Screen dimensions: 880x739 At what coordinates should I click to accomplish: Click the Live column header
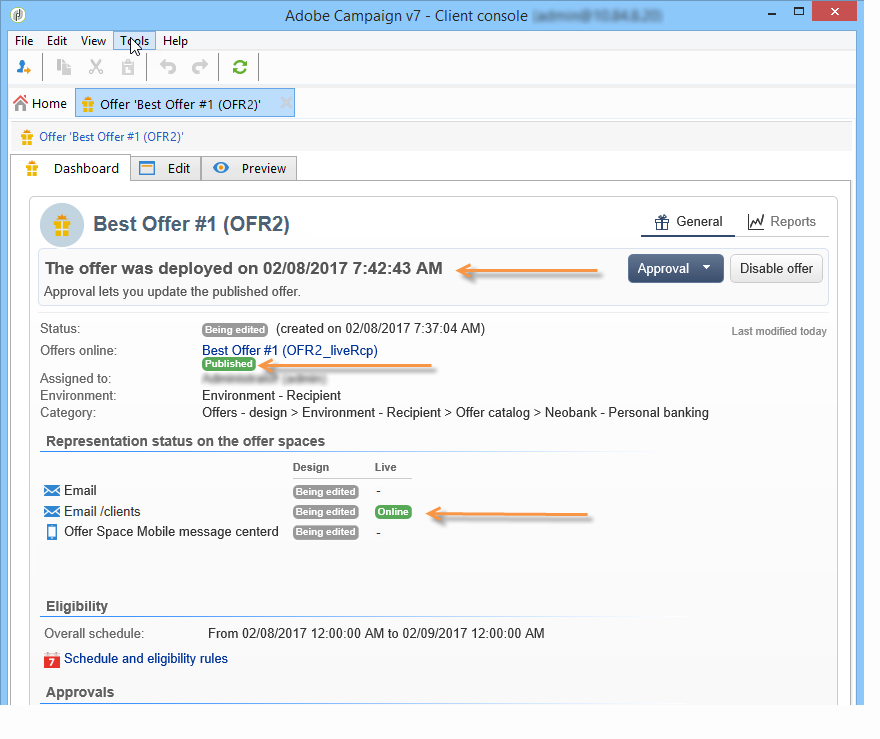pyautogui.click(x=386, y=467)
